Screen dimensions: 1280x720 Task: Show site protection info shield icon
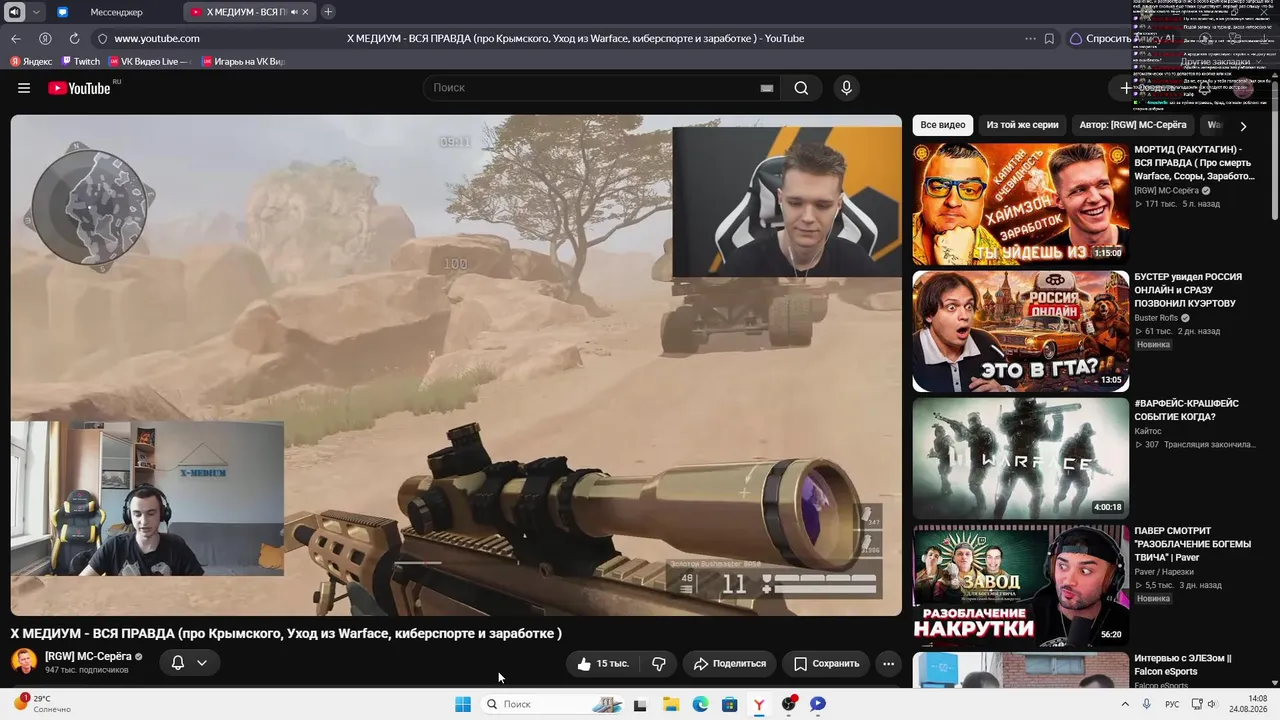101,39
